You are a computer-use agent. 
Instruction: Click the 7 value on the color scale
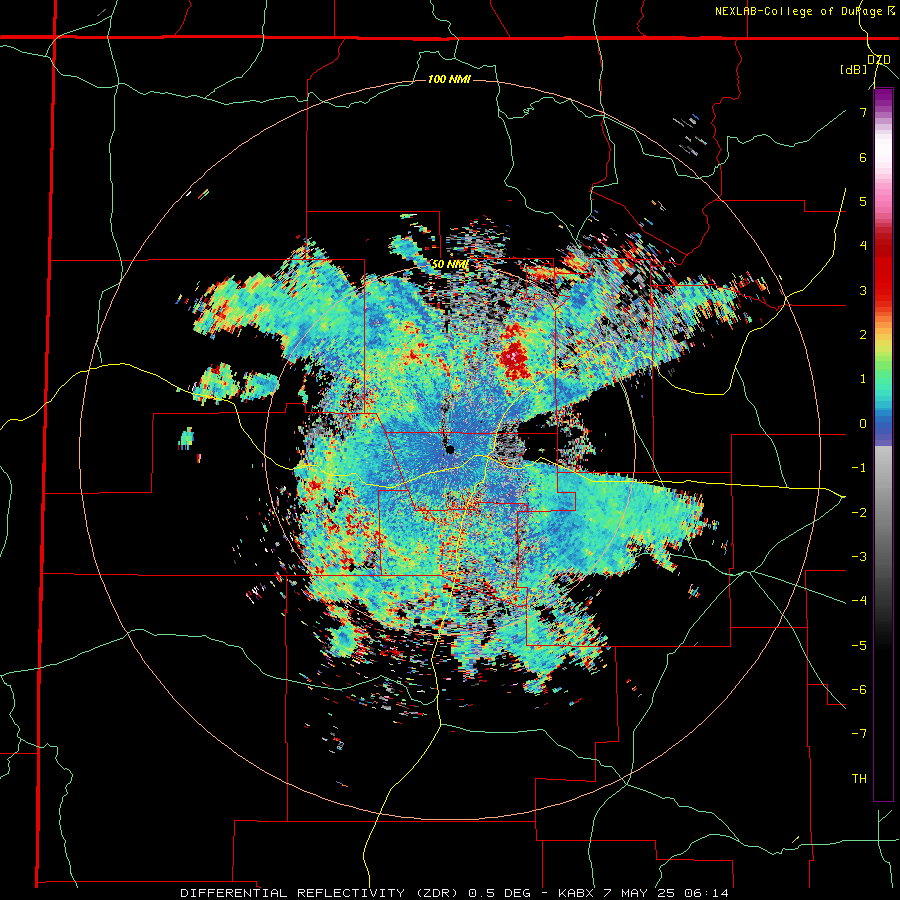[x=863, y=112]
